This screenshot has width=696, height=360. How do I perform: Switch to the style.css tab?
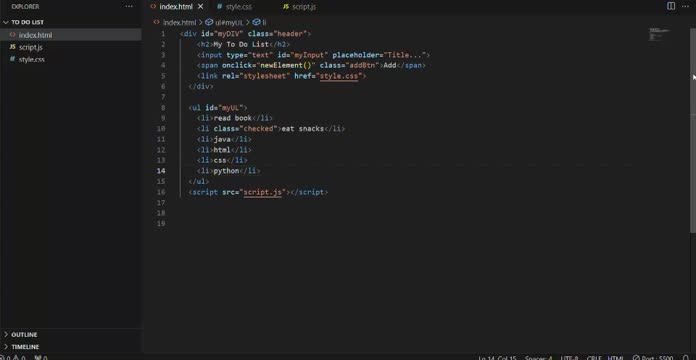235,7
